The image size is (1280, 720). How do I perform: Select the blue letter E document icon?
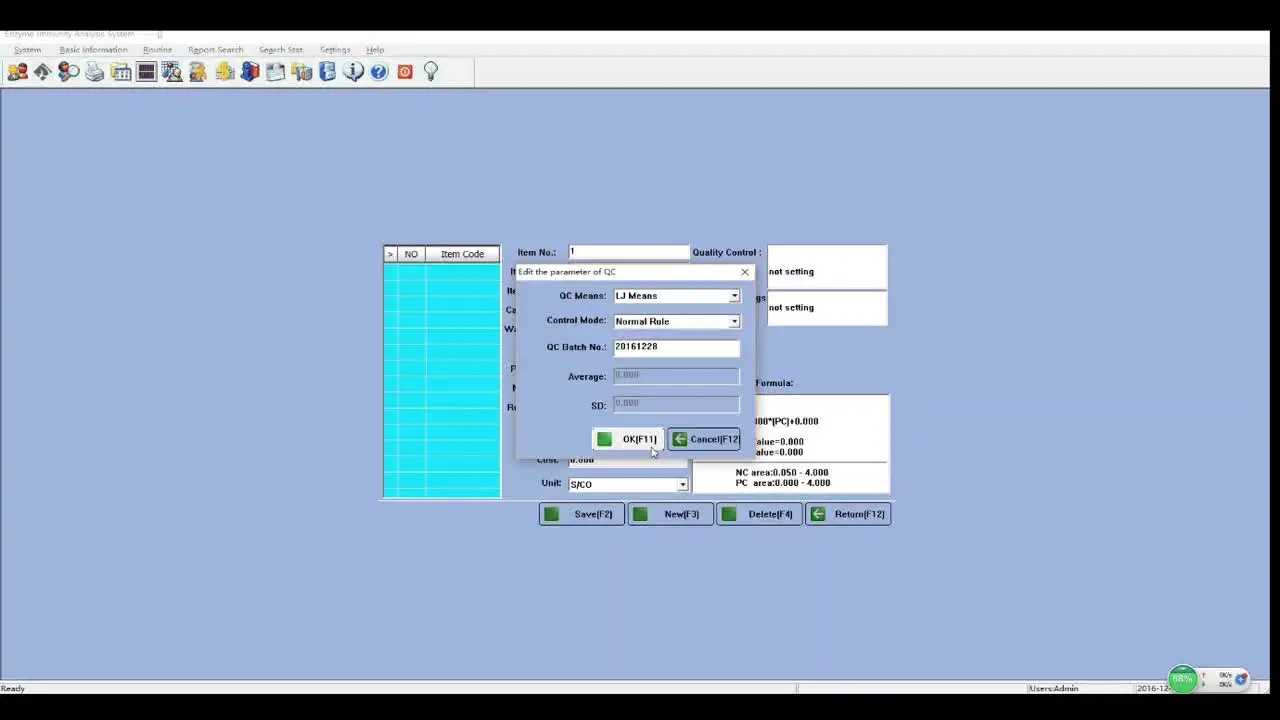tap(328, 72)
